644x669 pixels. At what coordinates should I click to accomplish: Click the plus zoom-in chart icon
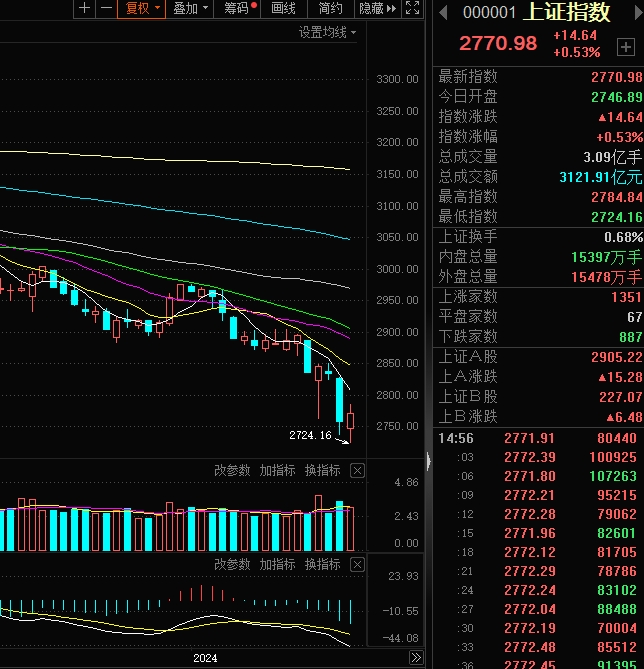pos(85,8)
